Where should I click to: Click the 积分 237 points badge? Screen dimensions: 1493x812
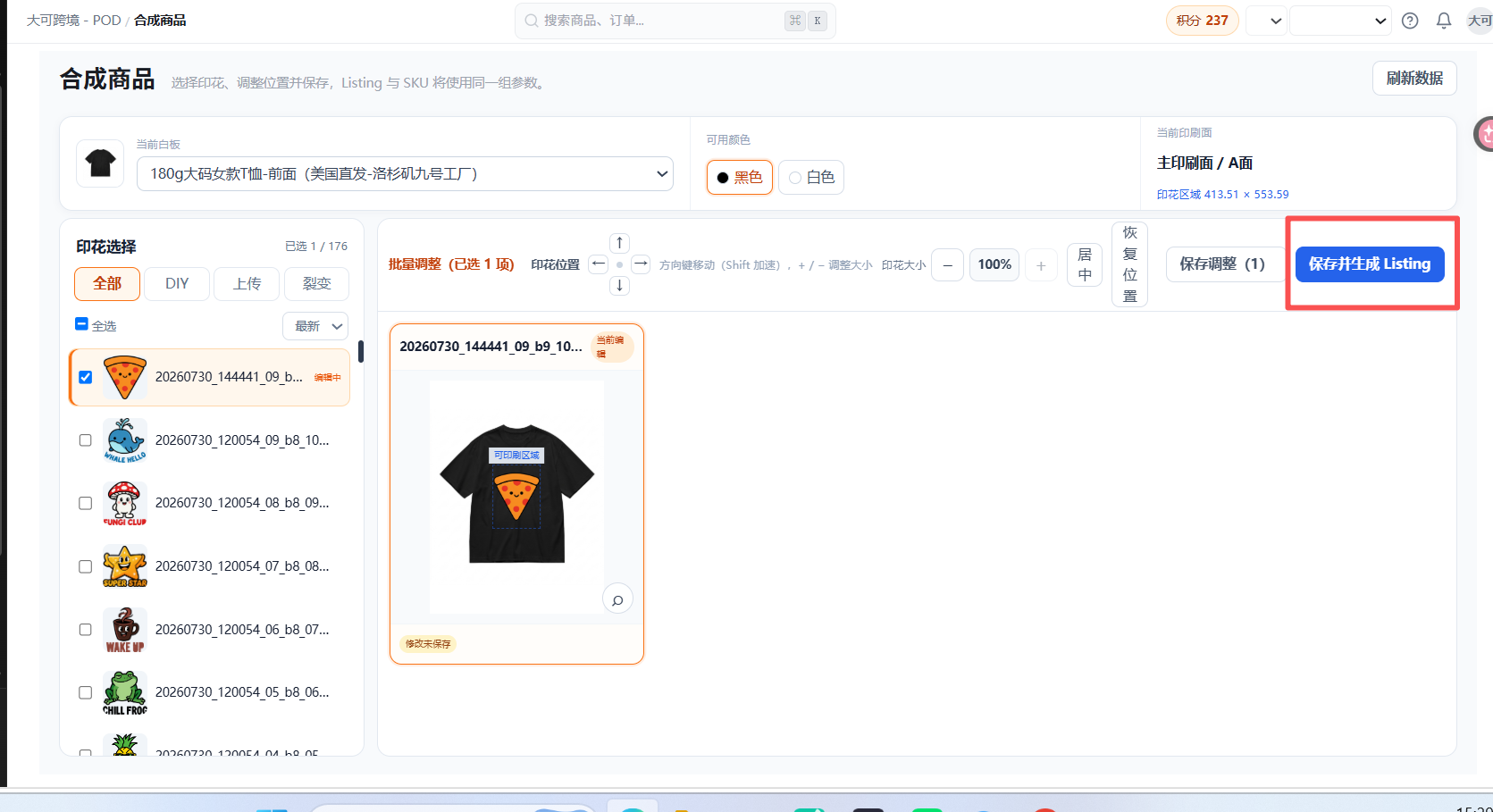click(x=1203, y=21)
